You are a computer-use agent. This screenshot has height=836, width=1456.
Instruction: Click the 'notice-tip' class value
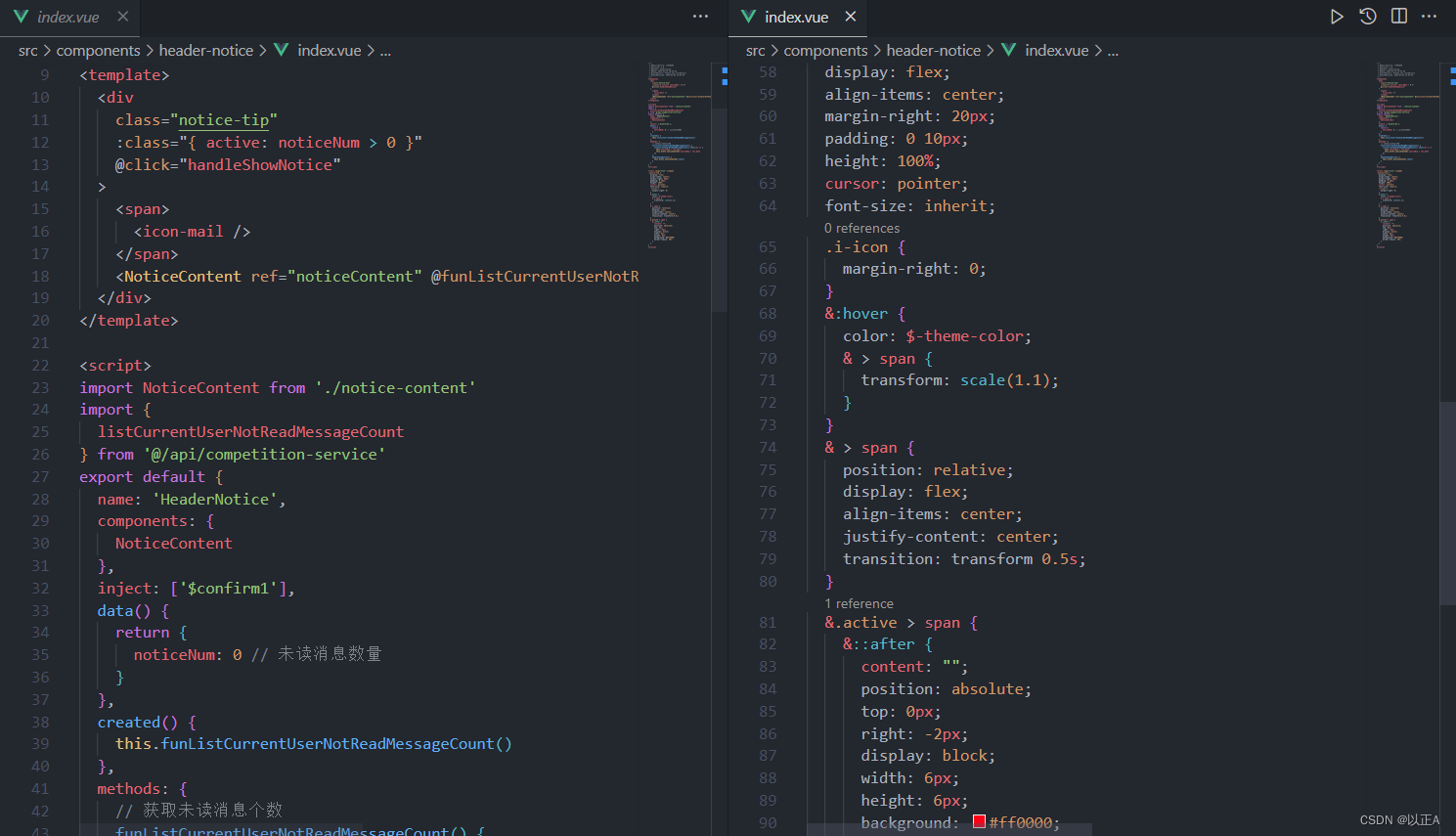(224, 120)
